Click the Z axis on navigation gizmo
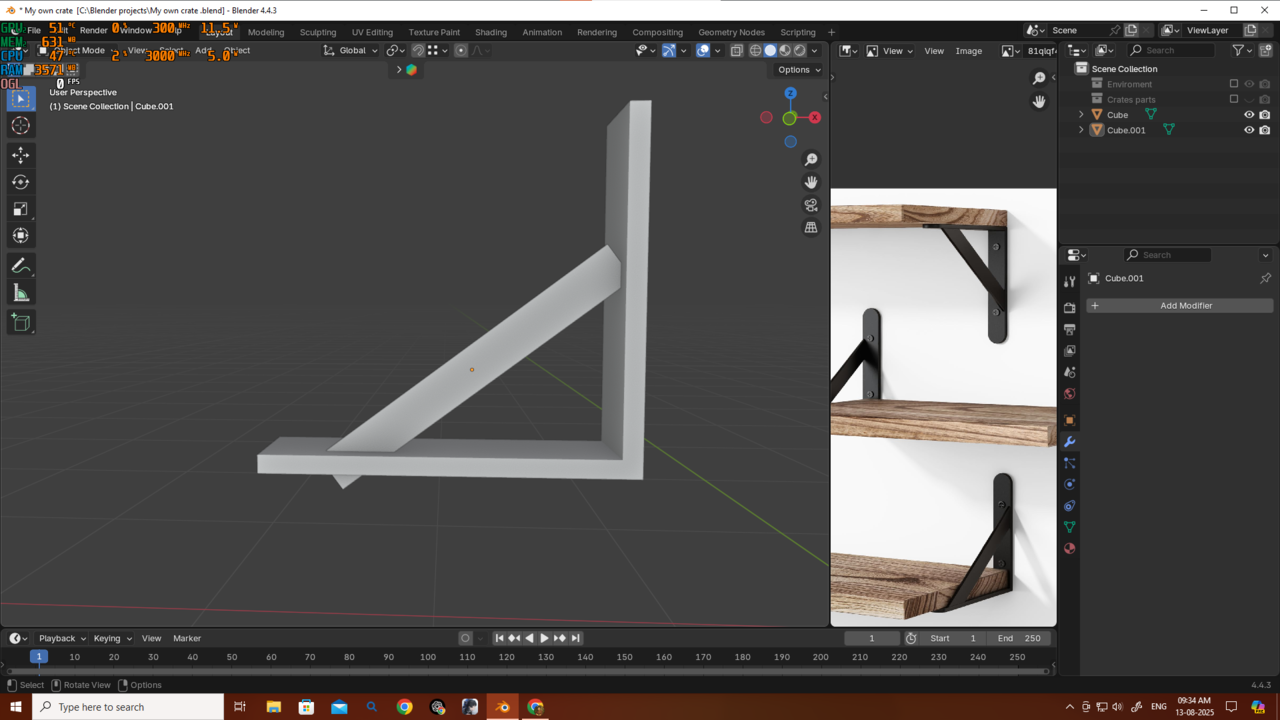The image size is (1280, 720). tap(790, 93)
